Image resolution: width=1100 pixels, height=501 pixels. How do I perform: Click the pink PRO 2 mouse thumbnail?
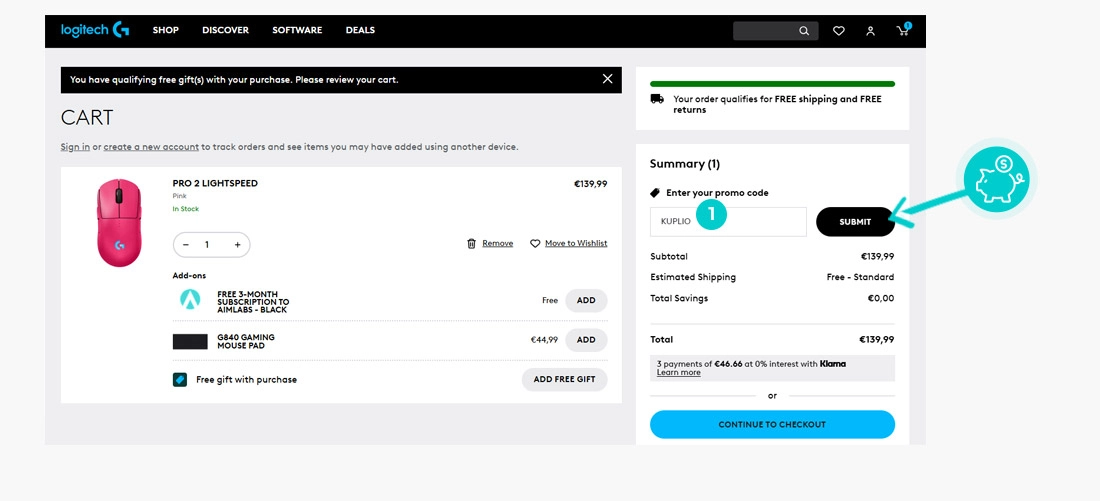[x=119, y=222]
